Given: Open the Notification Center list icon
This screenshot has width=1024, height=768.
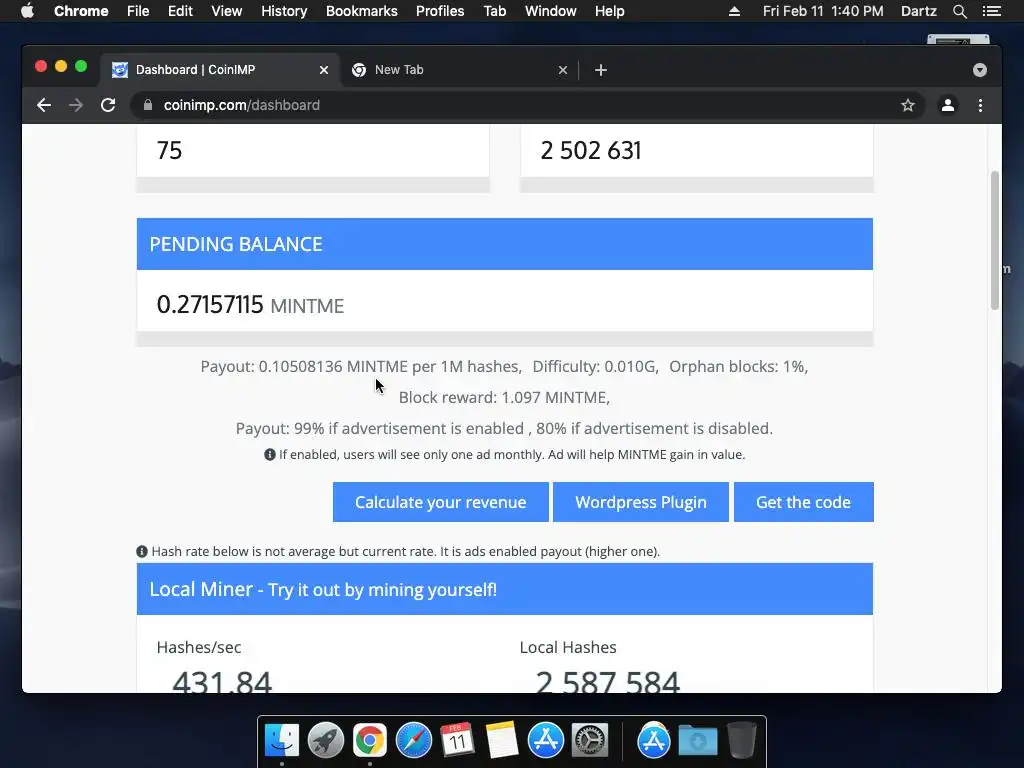Looking at the screenshot, I should [992, 11].
